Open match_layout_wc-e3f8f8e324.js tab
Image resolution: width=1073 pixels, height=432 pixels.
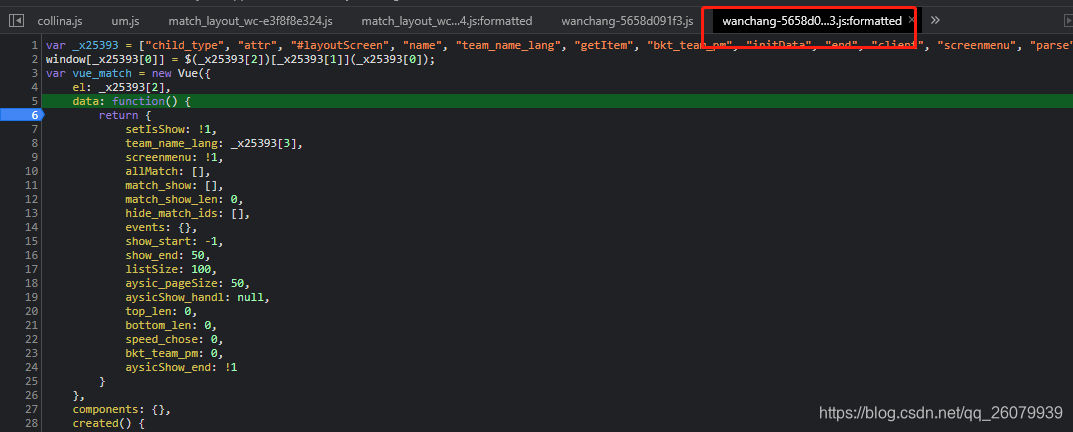(250, 21)
